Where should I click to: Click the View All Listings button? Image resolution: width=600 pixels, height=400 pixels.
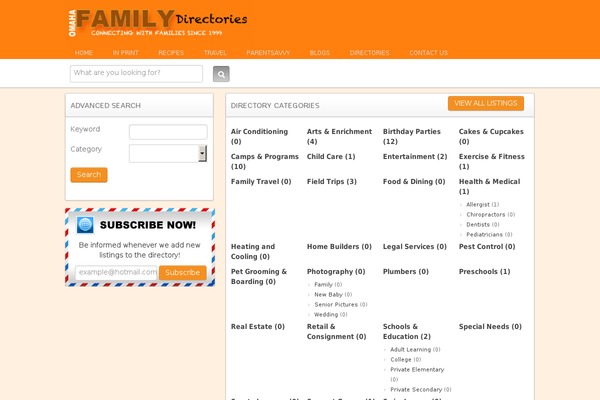(486, 103)
